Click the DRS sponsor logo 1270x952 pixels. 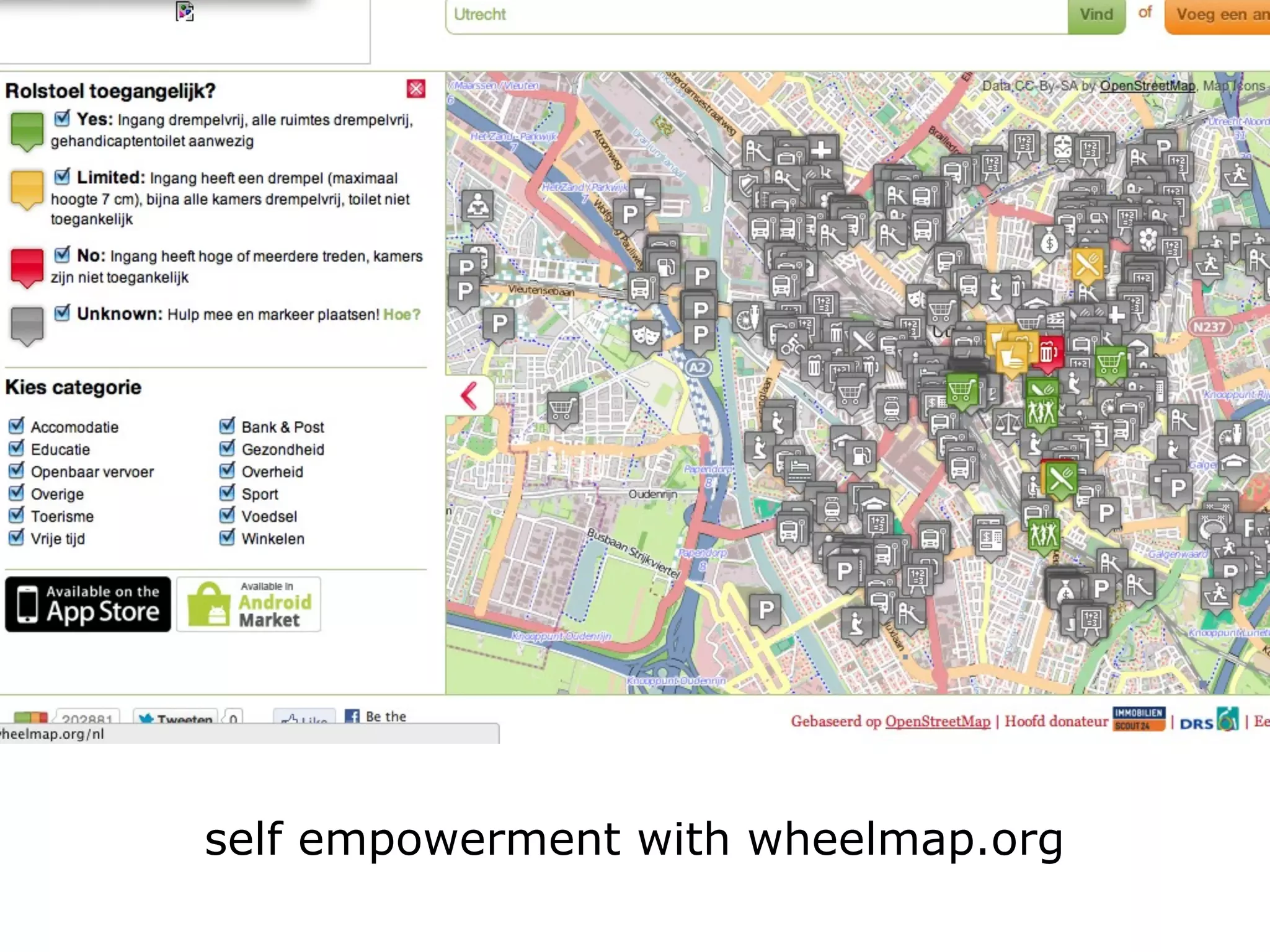(x=1209, y=720)
